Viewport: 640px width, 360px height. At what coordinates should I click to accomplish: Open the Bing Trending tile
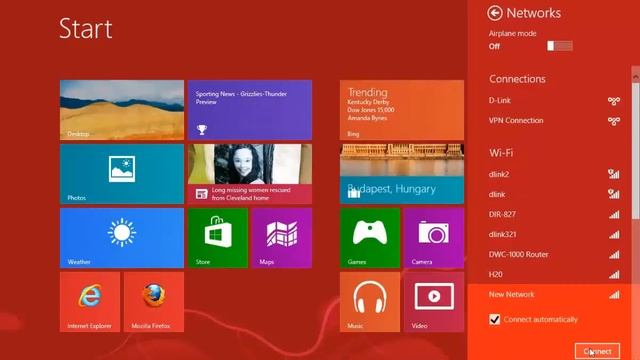click(402, 110)
